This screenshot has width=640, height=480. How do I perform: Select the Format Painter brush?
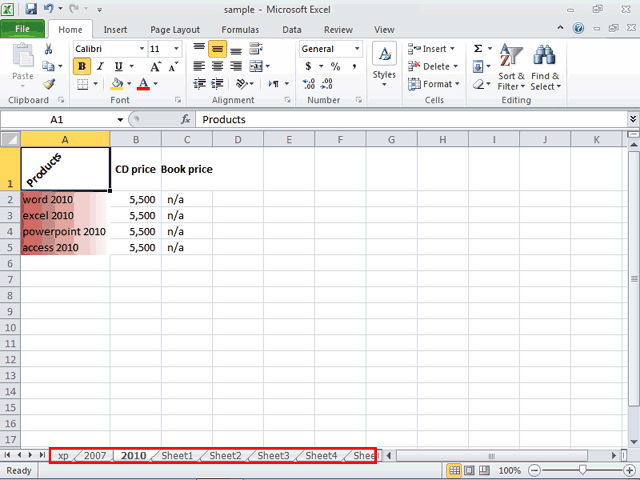pos(49,84)
